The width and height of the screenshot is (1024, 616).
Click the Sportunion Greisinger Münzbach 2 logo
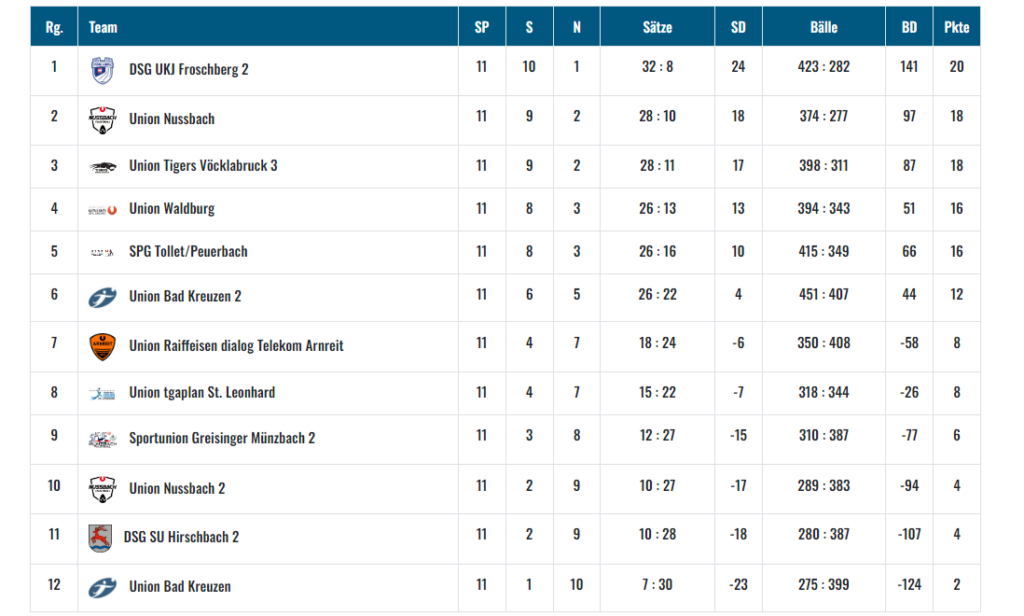102,439
